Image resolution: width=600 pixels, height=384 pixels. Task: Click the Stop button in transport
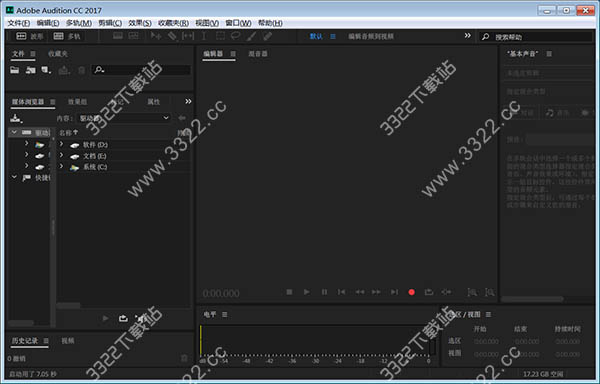289,292
